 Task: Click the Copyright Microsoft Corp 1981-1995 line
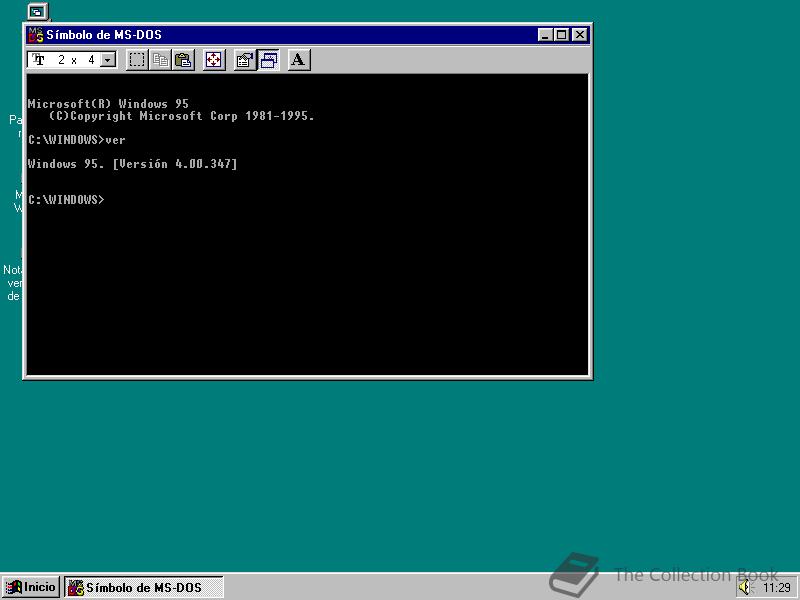182,116
